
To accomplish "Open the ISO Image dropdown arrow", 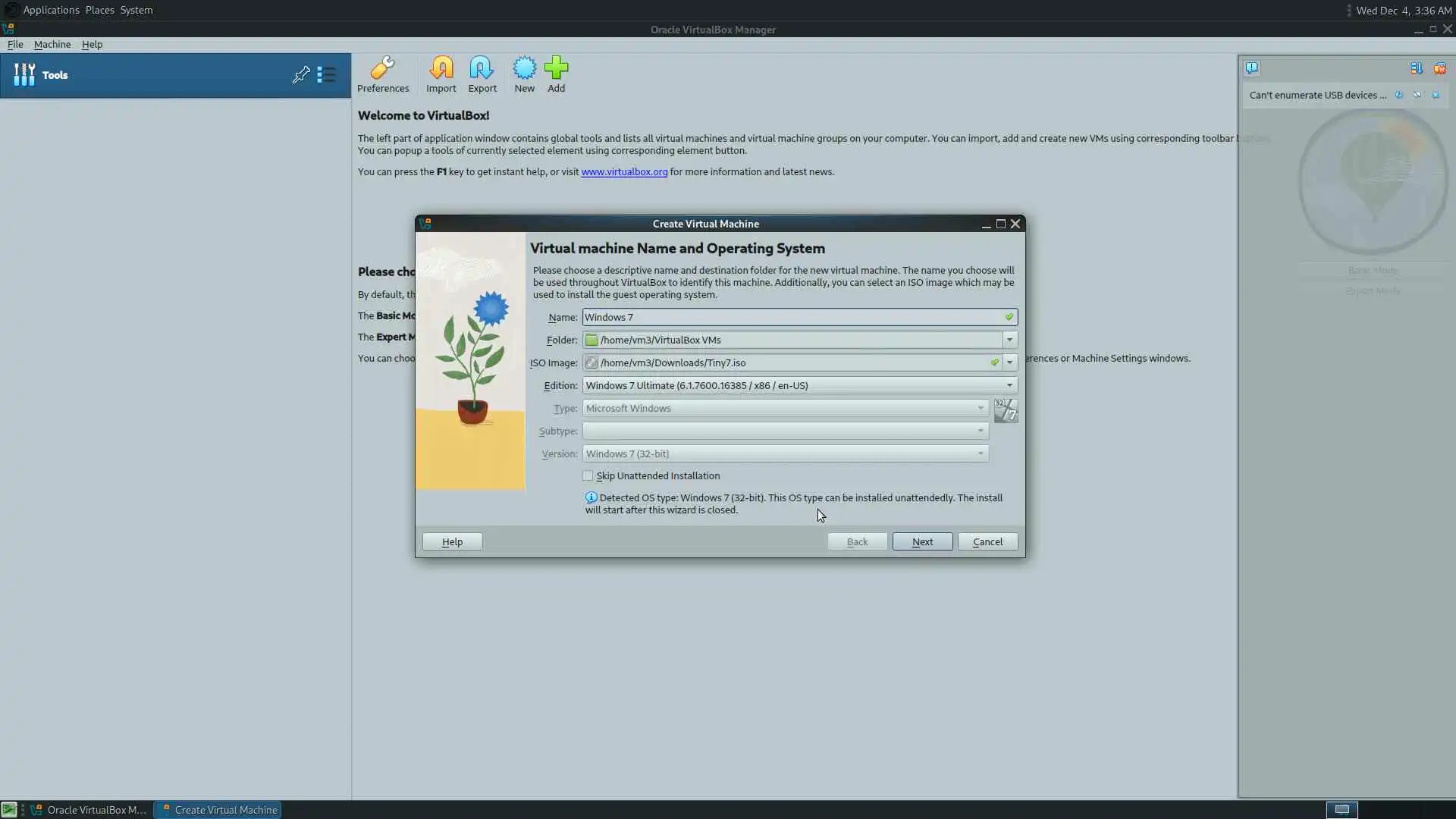I will click(x=1009, y=362).
